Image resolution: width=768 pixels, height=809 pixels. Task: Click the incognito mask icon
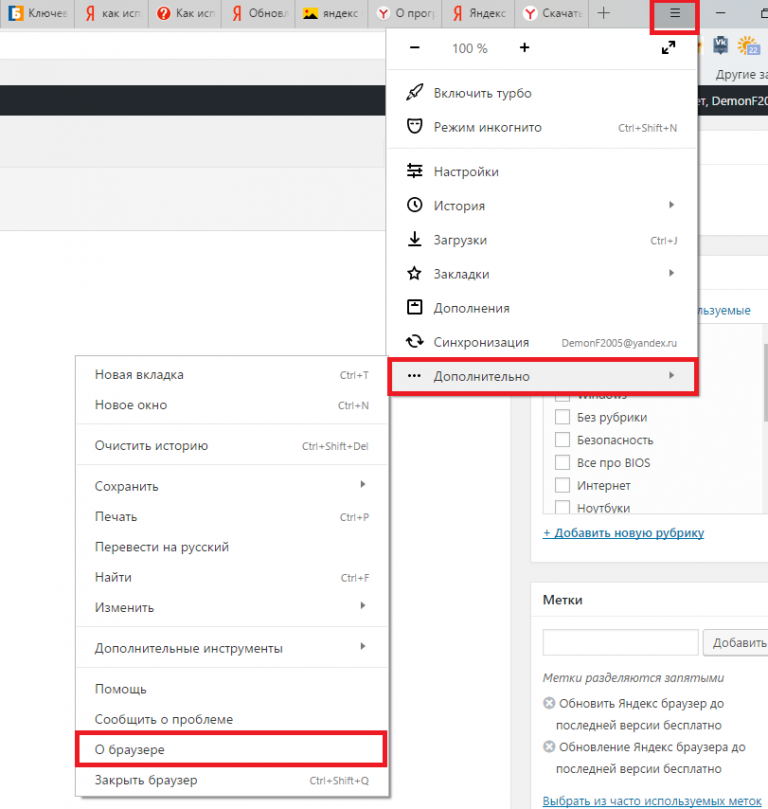click(x=415, y=127)
